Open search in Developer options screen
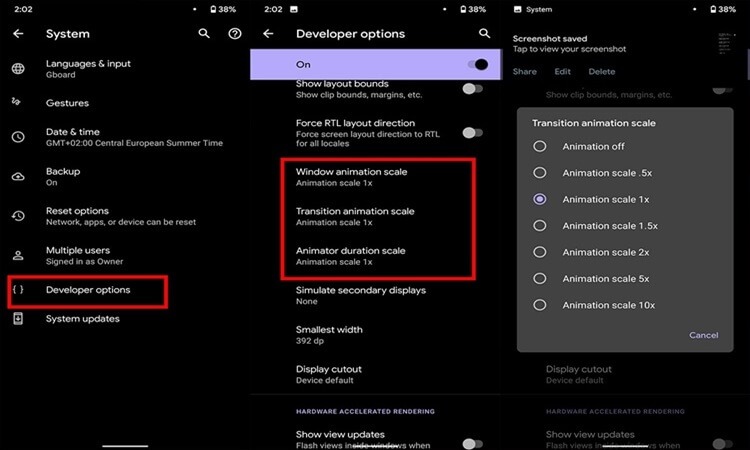This screenshot has width=750, height=450. [x=485, y=33]
